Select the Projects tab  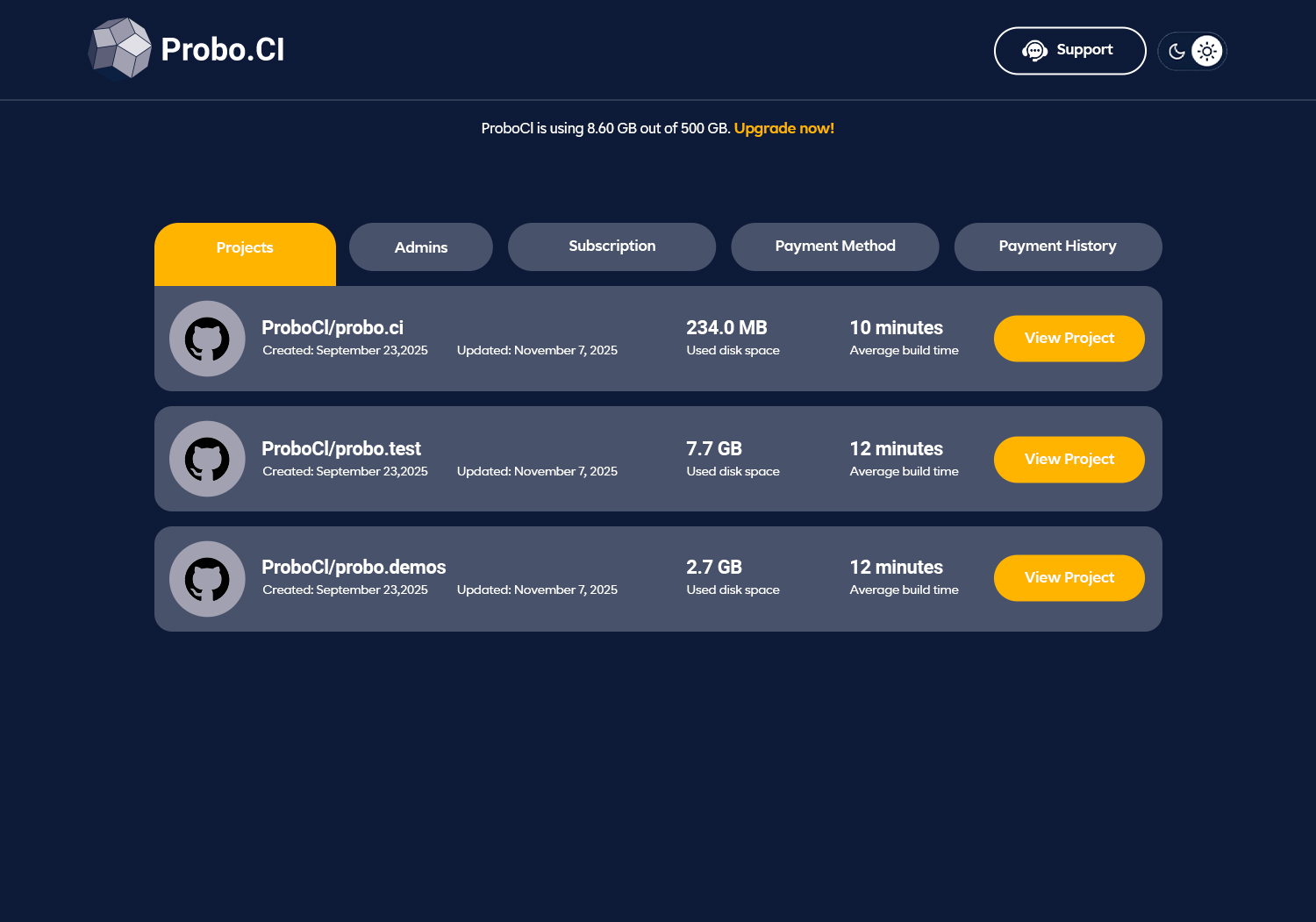coord(245,254)
